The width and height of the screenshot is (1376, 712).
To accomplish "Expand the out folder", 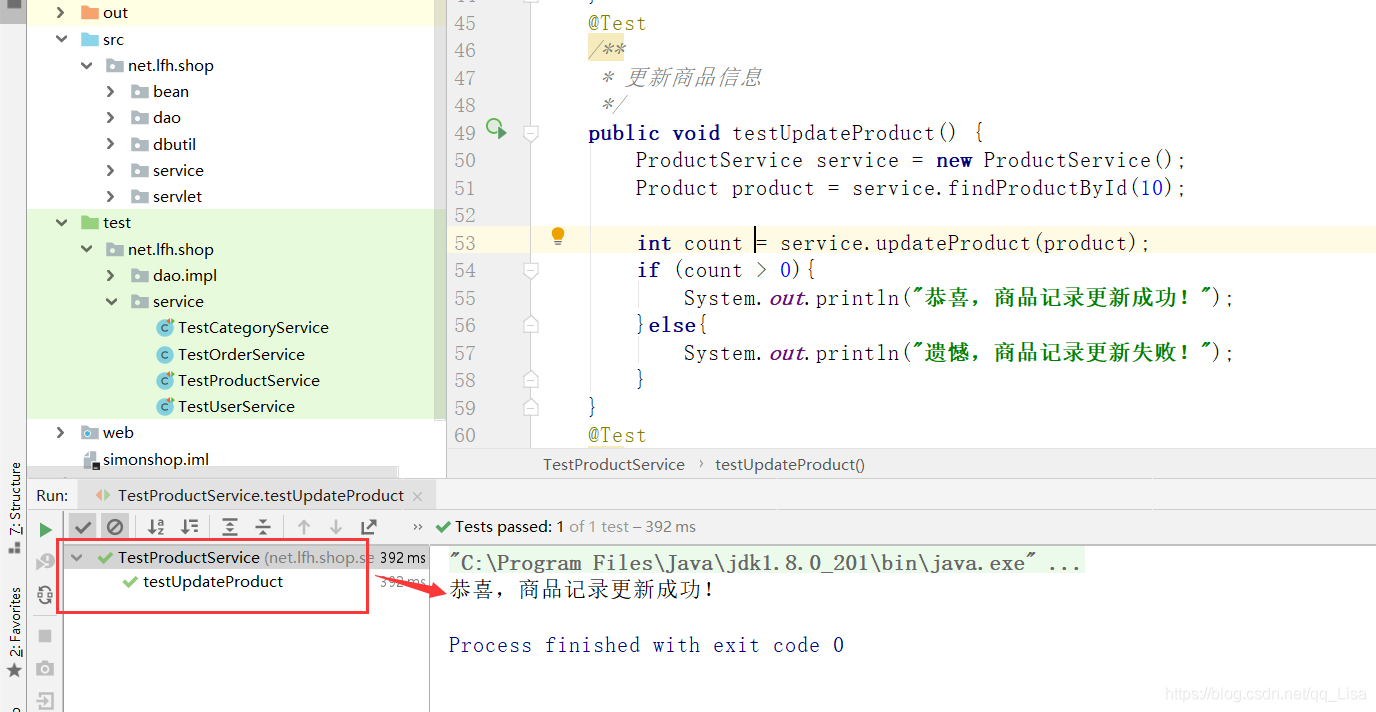I will tap(61, 13).
